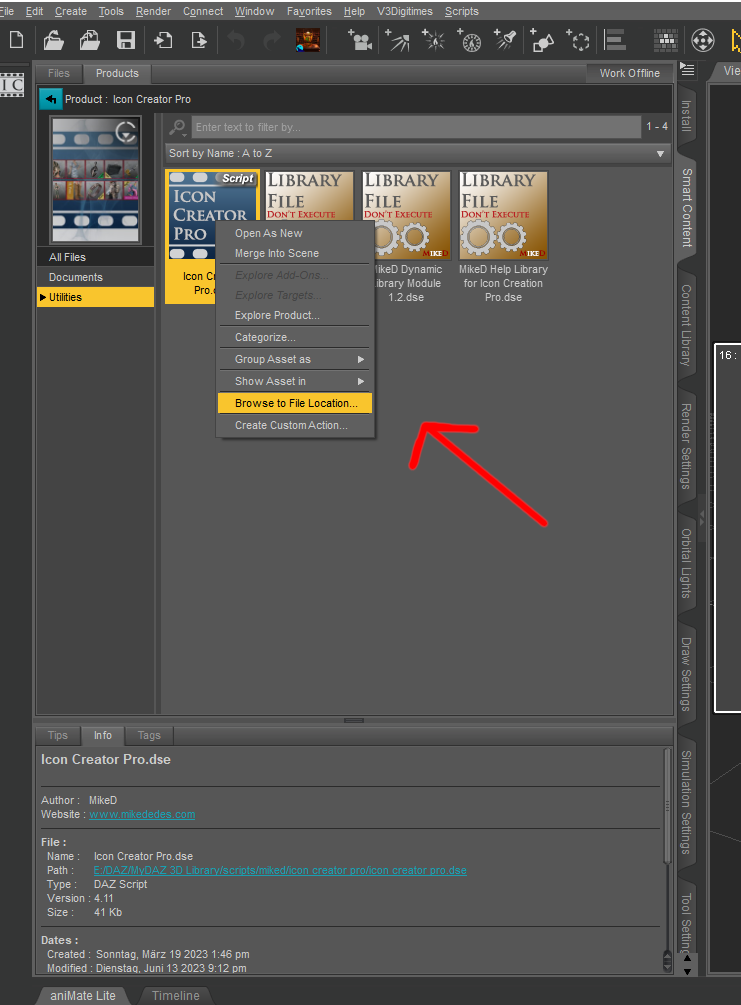Screen dimensions: 741x1005
Task: Select MikeD Help Library file thumbnail
Action: click(503, 215)
